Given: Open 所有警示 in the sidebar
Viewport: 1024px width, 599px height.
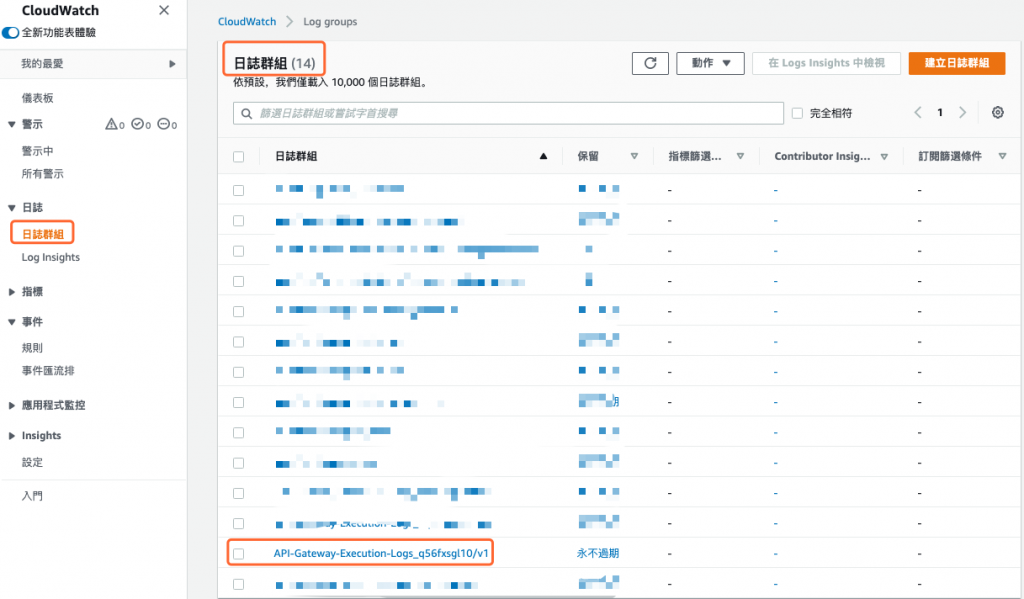Looking at the screenshot, I should 42,174.
